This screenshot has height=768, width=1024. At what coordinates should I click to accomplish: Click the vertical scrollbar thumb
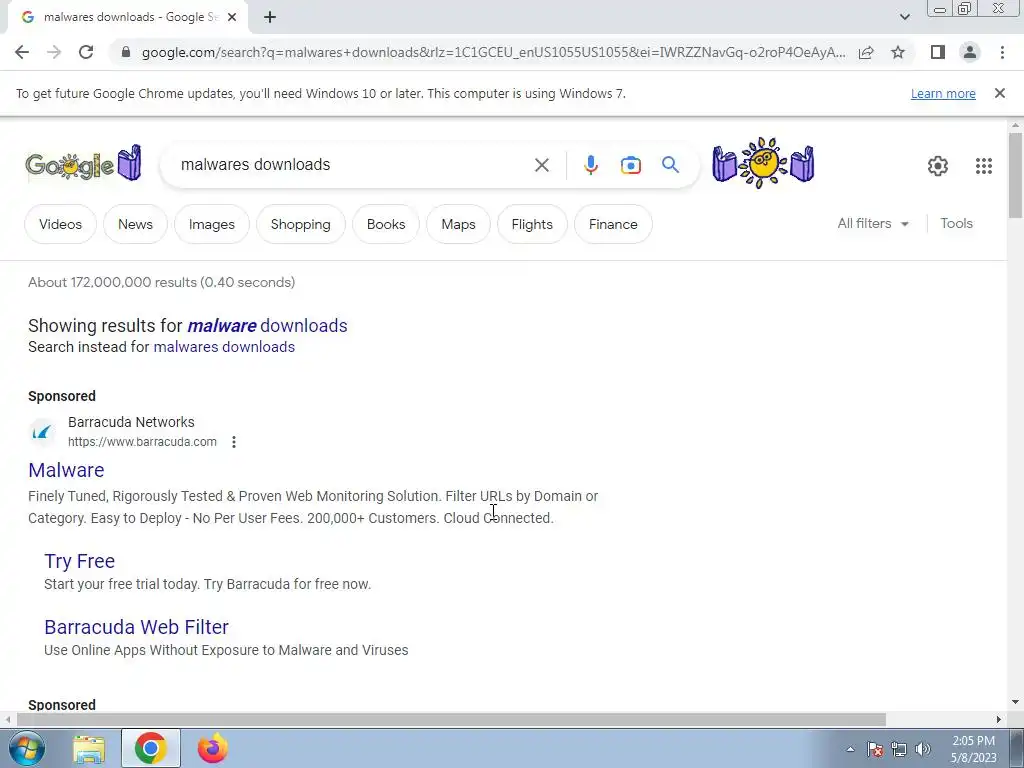(1015, 175)
